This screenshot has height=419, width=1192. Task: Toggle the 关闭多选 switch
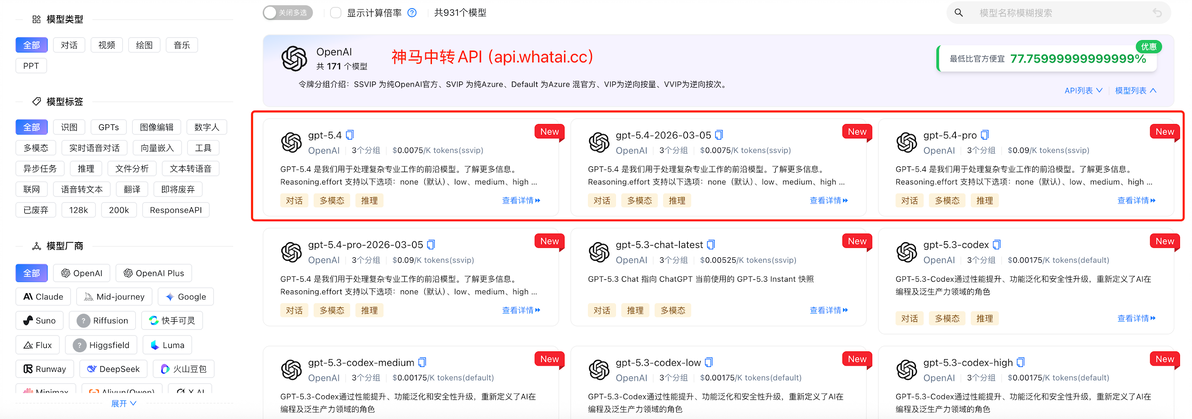click(x=287, y=13)
